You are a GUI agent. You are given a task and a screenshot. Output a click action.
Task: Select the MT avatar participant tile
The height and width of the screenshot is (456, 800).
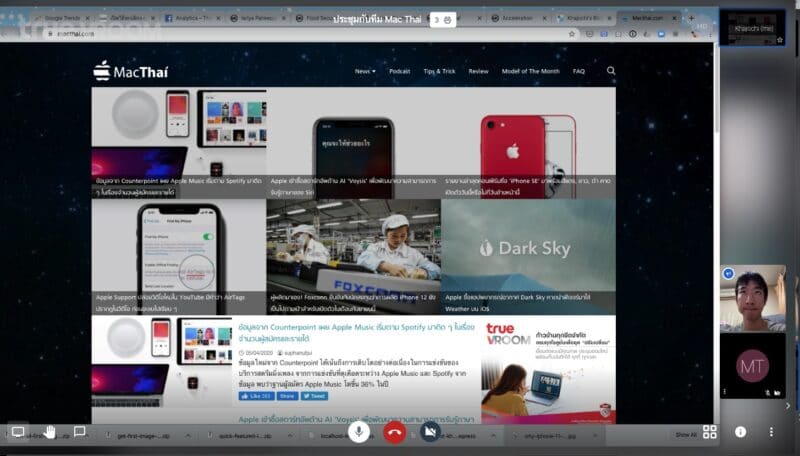[753, 365]
